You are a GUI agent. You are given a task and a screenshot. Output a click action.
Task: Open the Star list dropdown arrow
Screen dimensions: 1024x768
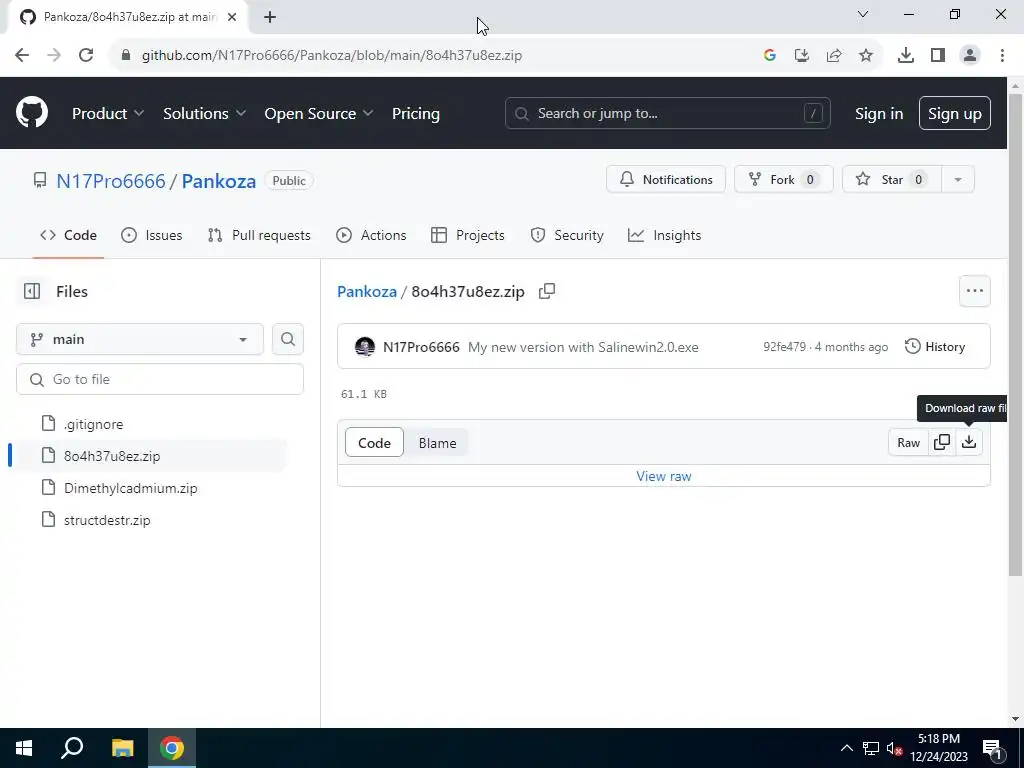click(x=957, y=180)
